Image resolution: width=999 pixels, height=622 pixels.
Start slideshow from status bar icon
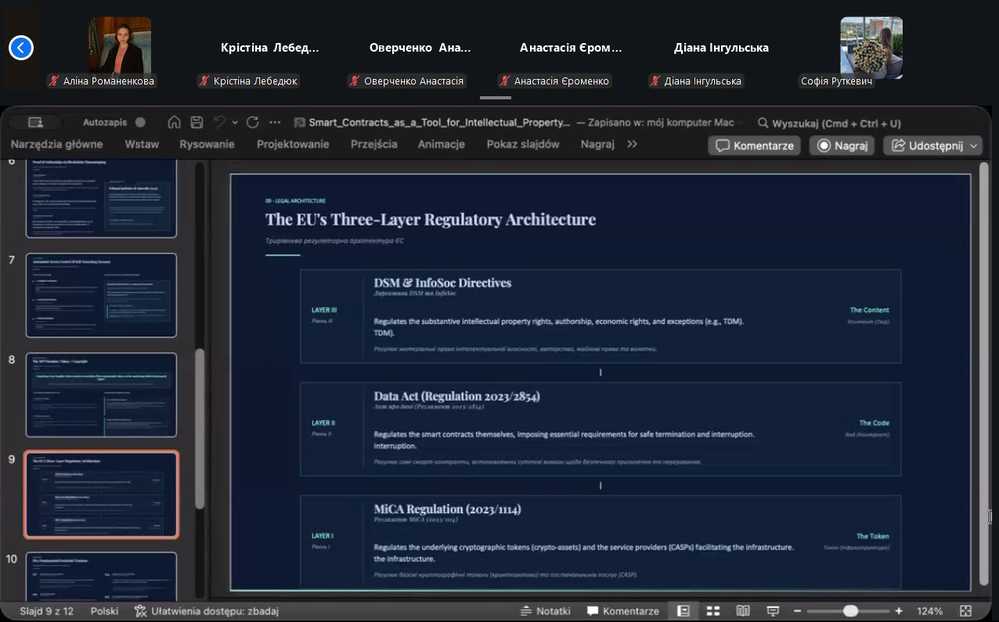tap(772, 611)
